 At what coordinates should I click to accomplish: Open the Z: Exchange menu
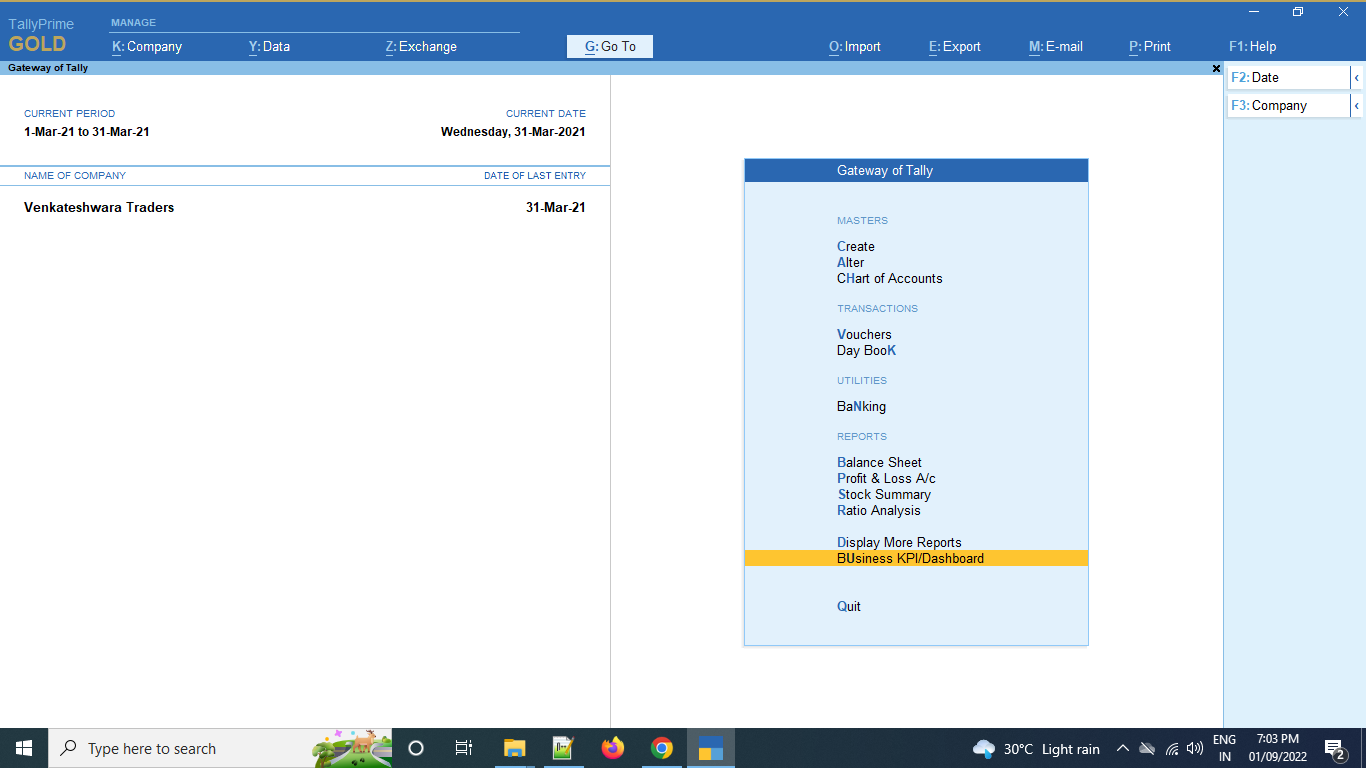coord(421,46)
